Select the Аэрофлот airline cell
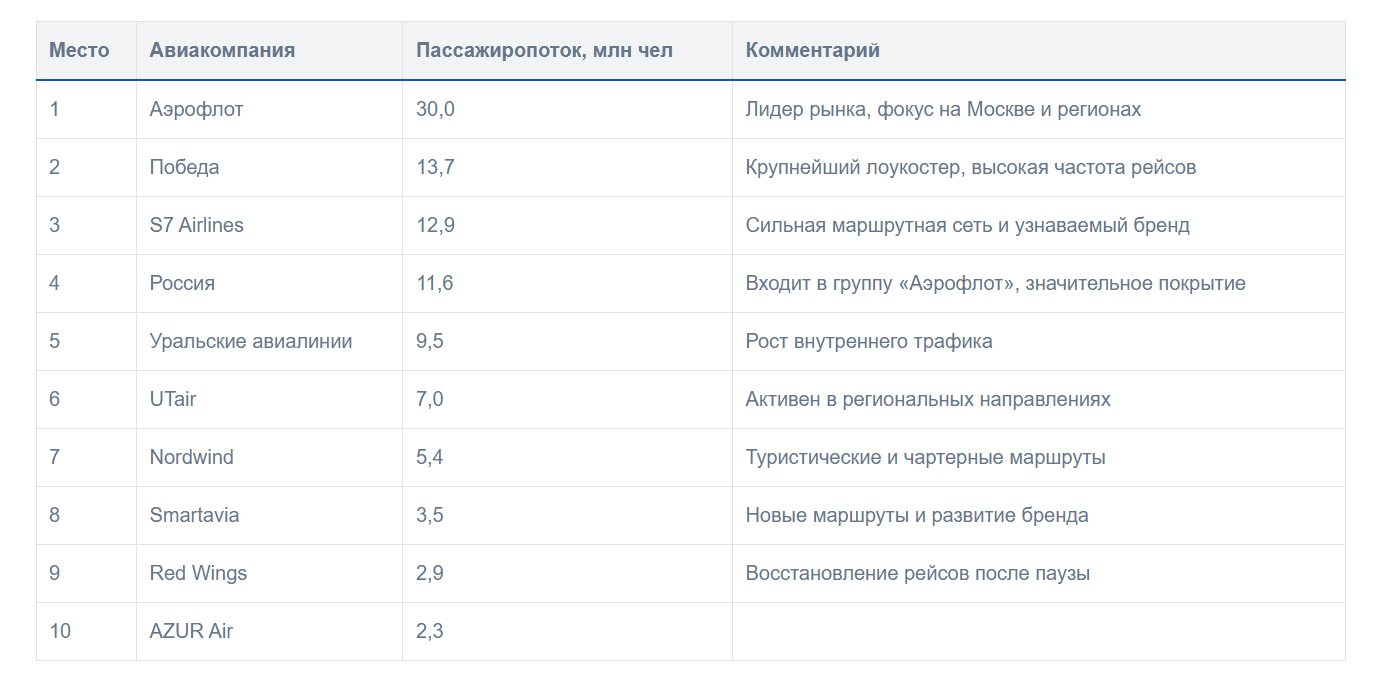 [x=196, y=109]
